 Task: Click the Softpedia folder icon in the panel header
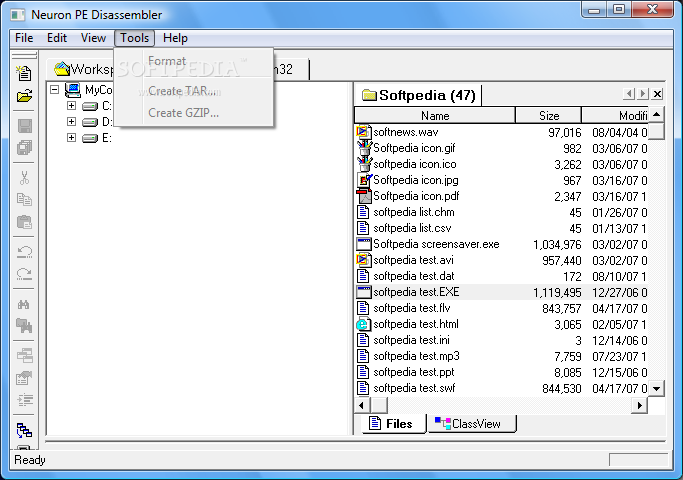coord(369,95)
